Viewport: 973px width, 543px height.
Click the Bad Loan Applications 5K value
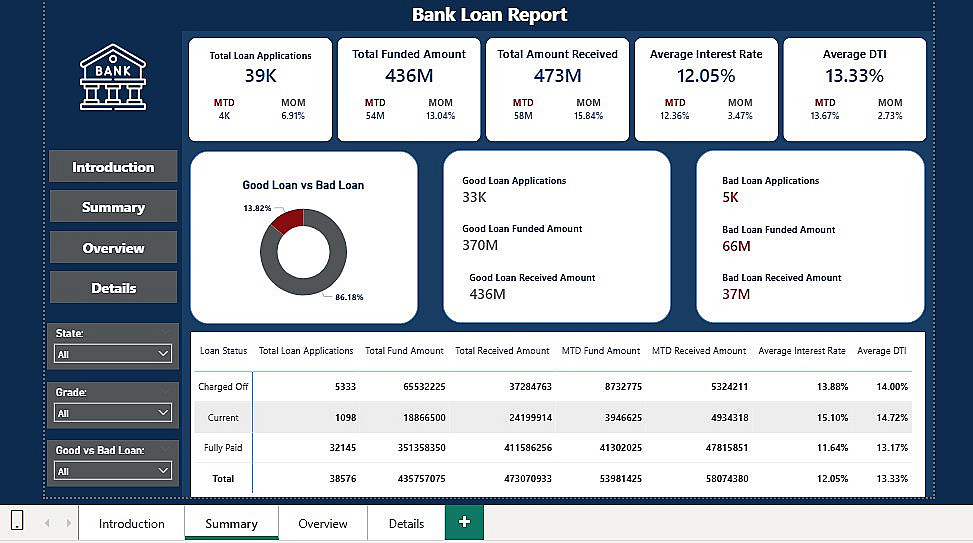tap(730, 197)
